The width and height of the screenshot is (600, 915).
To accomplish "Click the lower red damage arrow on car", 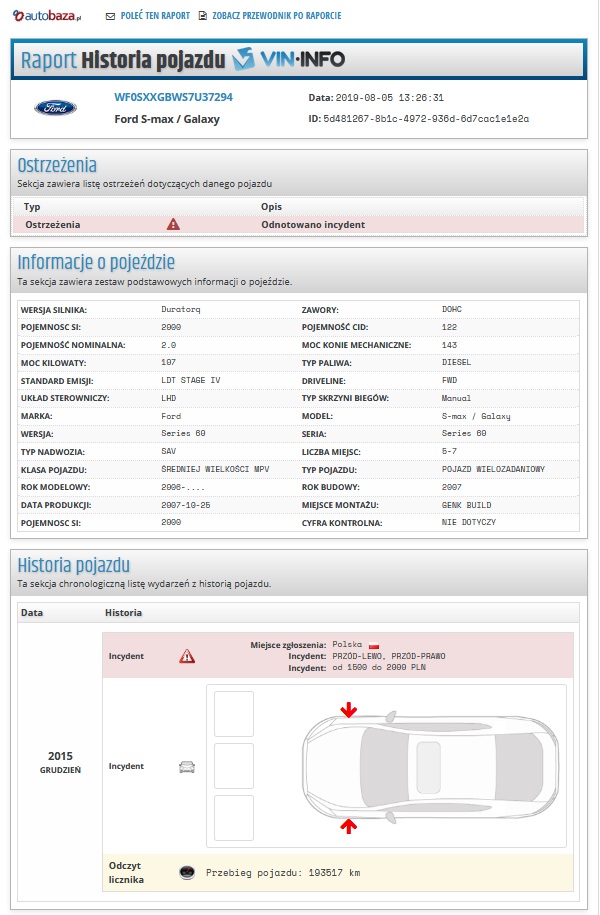I will [348, 826].
